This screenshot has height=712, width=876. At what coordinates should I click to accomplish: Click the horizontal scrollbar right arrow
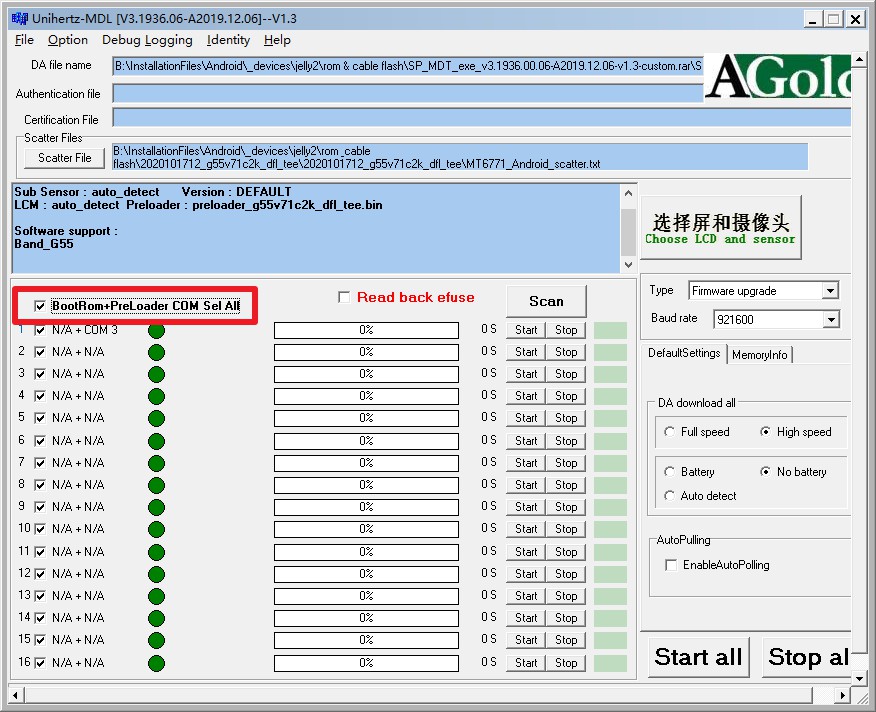click(842, 696)
